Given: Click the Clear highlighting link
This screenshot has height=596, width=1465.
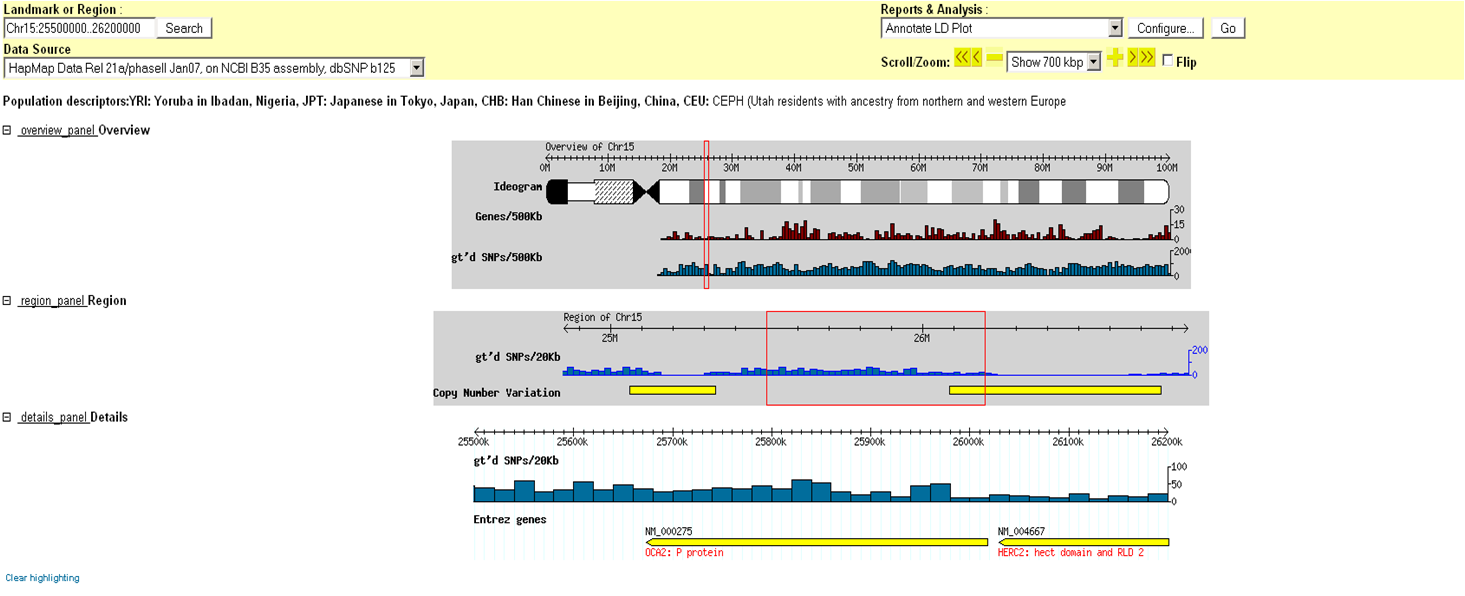Looking at the screenshot, I should (x=42, y=578).
